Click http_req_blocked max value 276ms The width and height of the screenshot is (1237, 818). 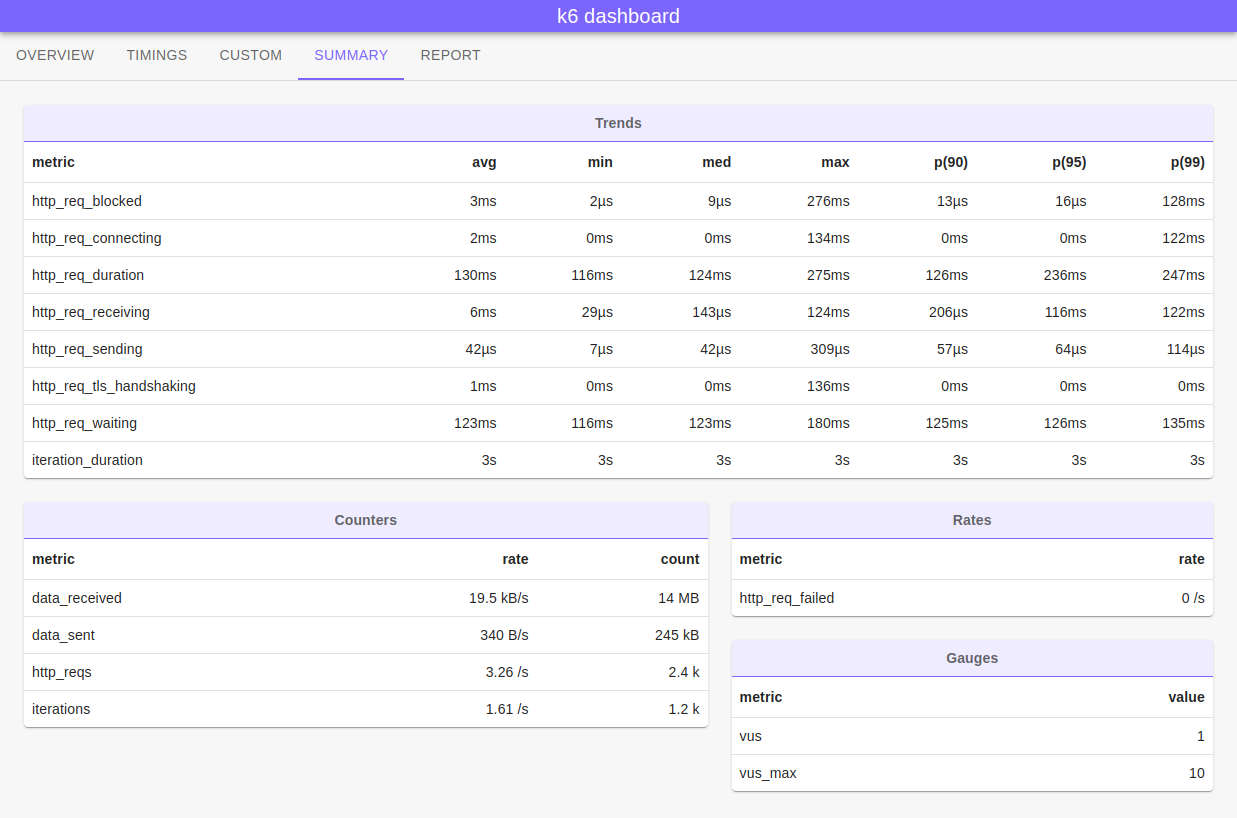828,201
